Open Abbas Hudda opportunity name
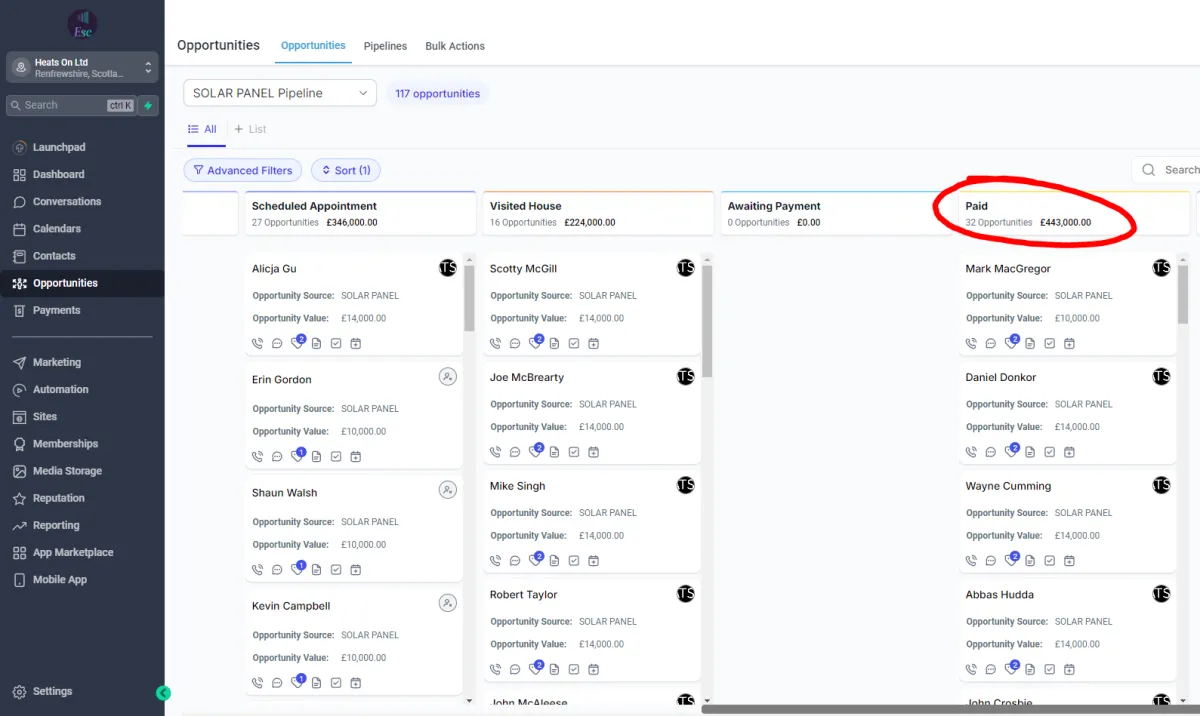This screenshot has height=716, width=1200. [x=999, y=594]
